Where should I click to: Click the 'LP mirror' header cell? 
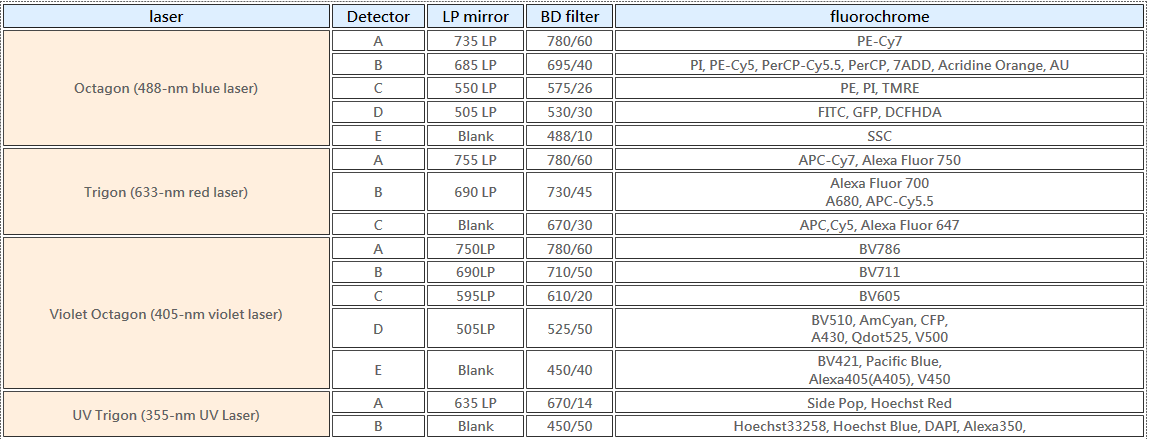(x=475, y=16)
